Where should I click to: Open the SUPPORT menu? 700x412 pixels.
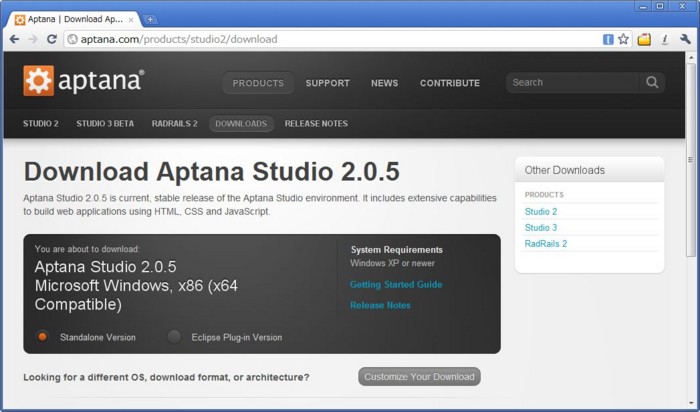(x=328, y=83)
